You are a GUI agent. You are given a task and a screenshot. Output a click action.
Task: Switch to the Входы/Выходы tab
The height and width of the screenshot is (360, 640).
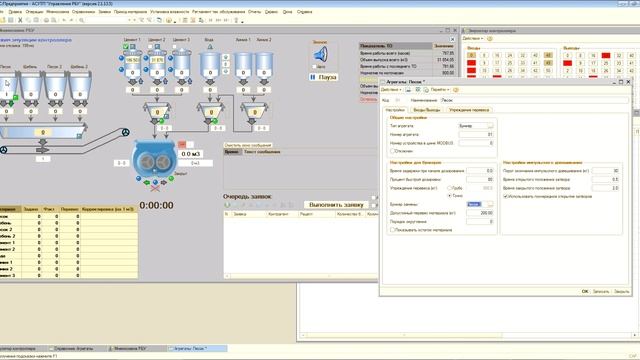click(x=427, y=110)
